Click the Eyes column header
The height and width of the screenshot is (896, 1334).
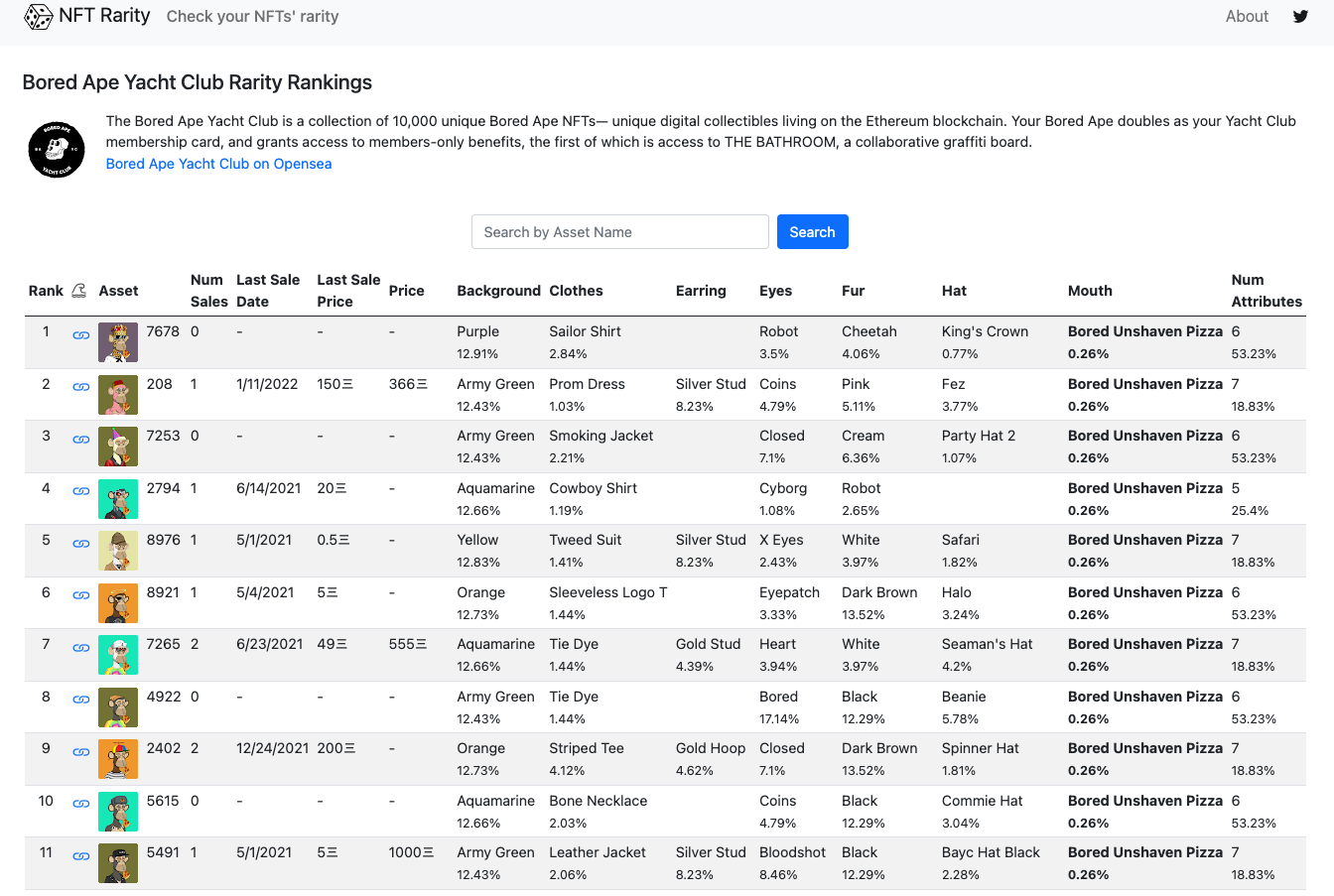pyautogui.click(x=775, y=291)
